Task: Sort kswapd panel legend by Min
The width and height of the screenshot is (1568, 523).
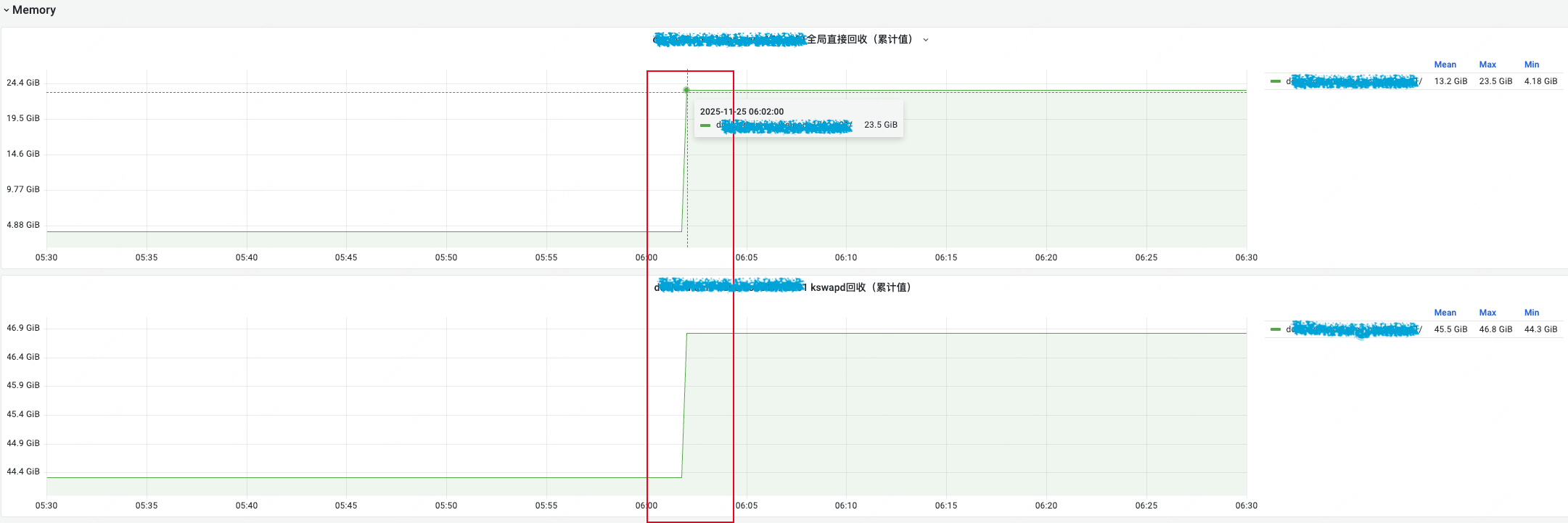Action: [1532, 313]
